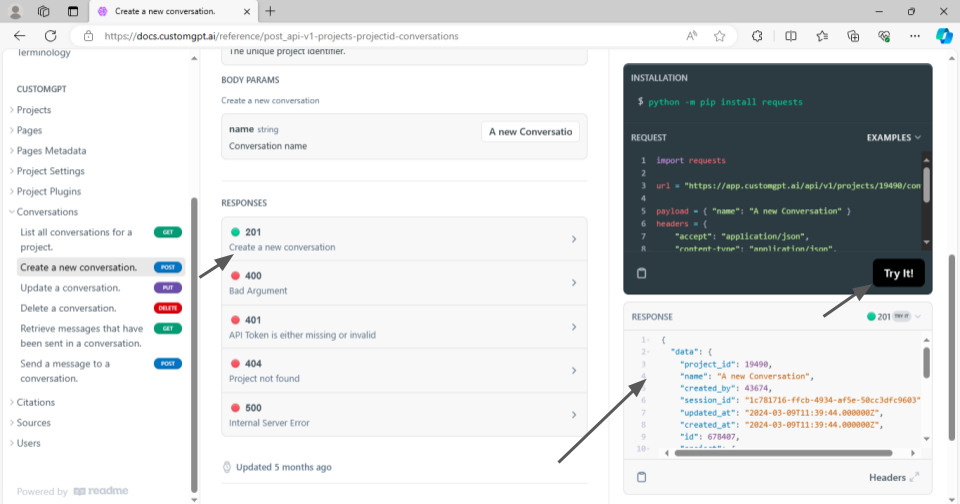960x504 pixels.
Task: Open the 201 response status dropdown
Action: (x=894, y=317)
